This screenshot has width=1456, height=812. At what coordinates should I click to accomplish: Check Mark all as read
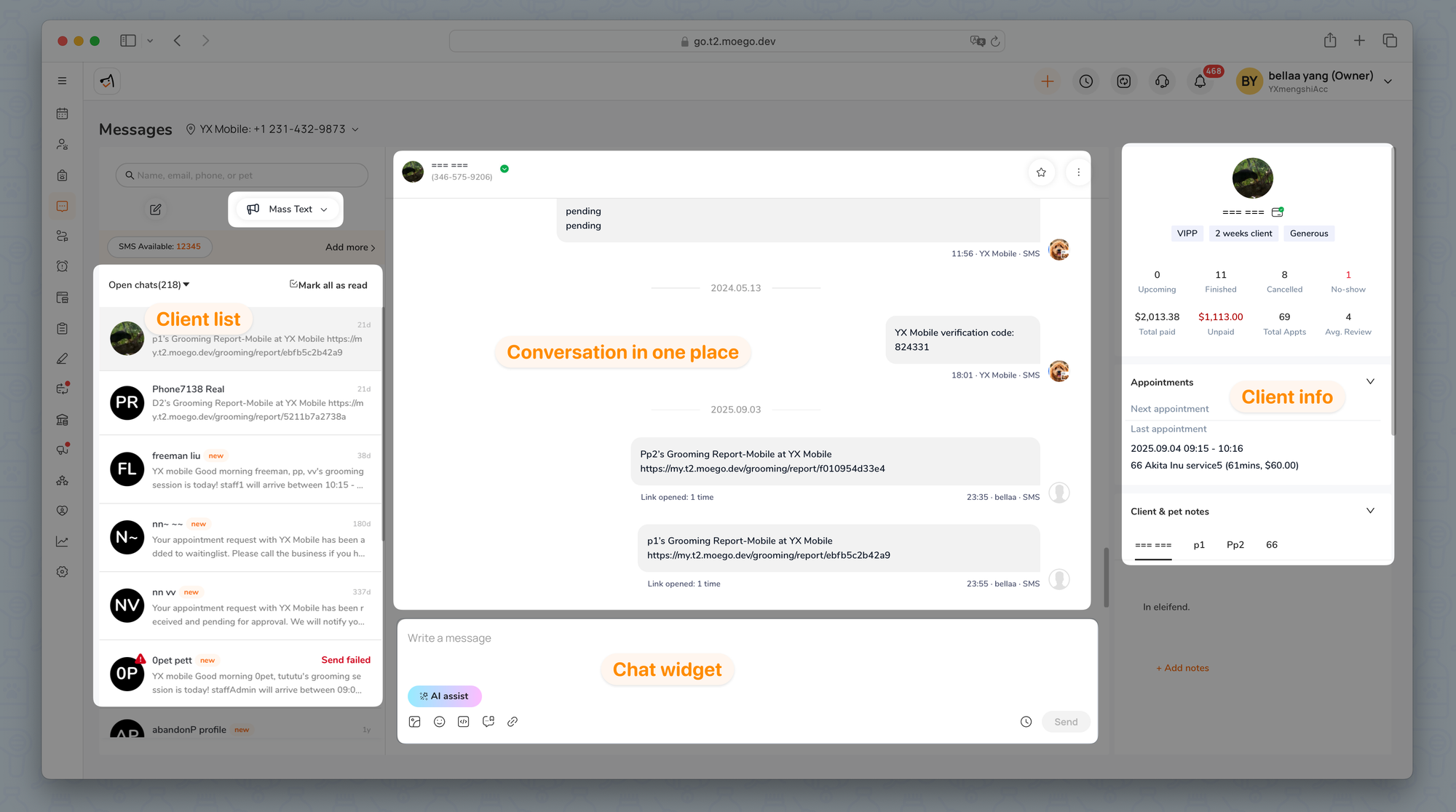coord(328,285)
